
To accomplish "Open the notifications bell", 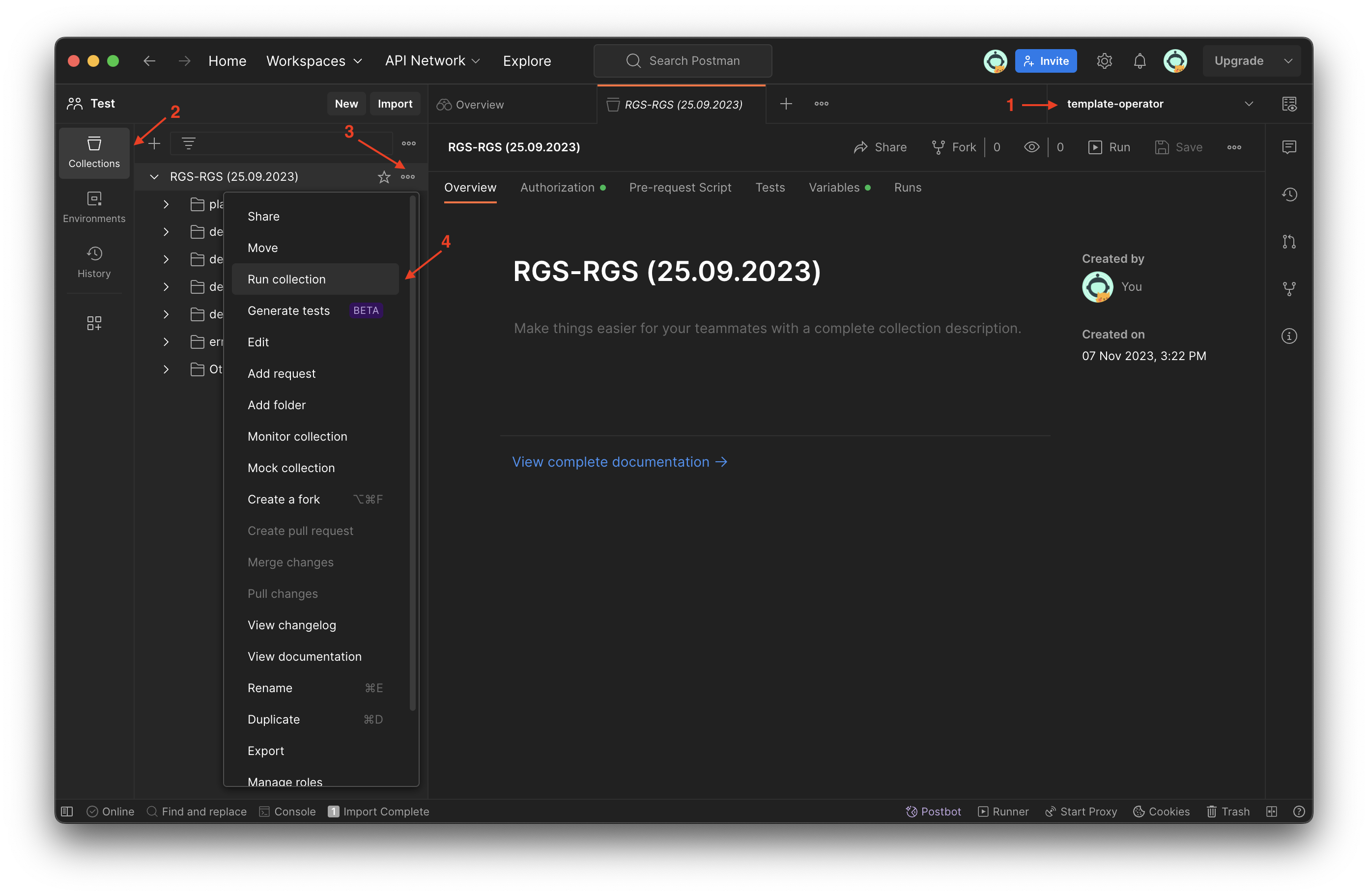I will 1139,61.
